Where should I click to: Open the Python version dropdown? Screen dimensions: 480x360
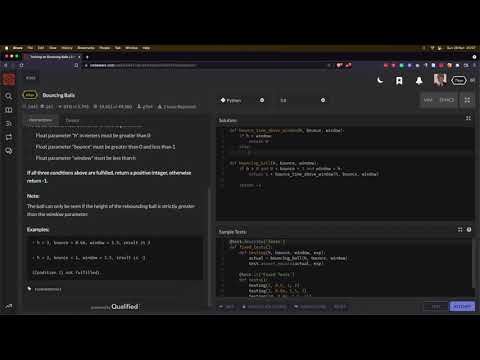[302, 100]
